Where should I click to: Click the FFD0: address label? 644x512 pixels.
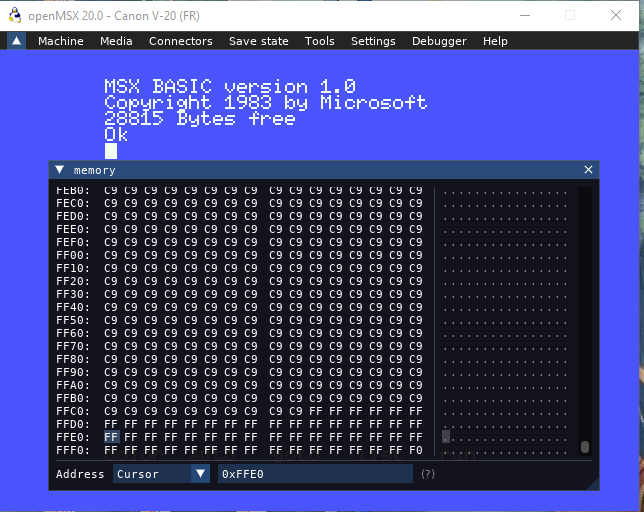[73, 424]
